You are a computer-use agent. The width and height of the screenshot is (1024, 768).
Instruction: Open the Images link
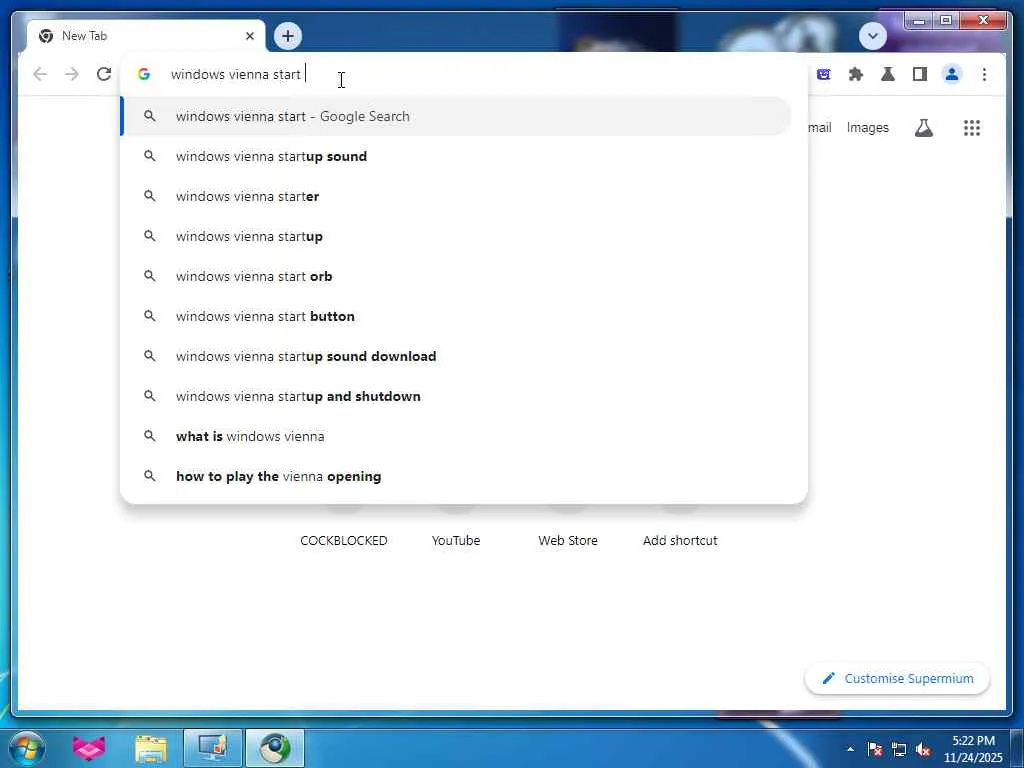pyautogui.click(x=867, y=128)
